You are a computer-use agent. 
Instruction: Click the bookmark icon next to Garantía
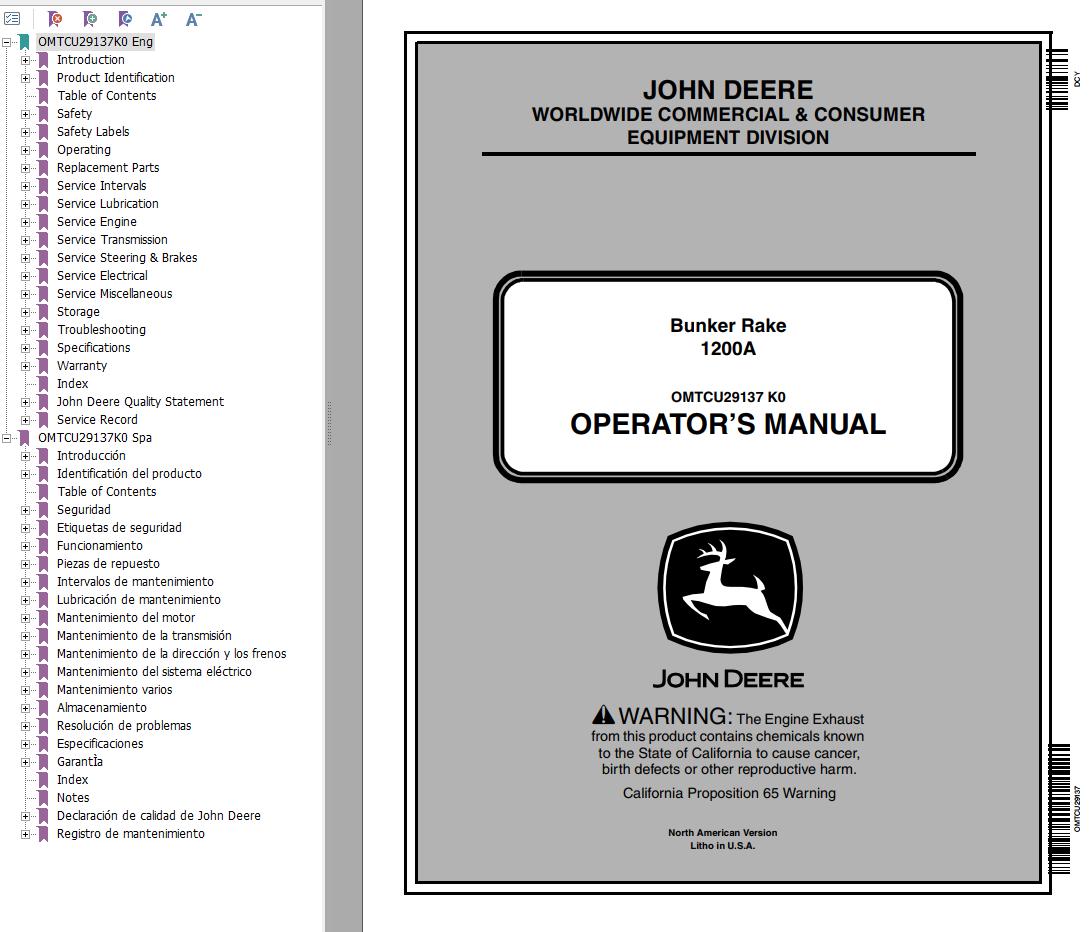[43, 762]
